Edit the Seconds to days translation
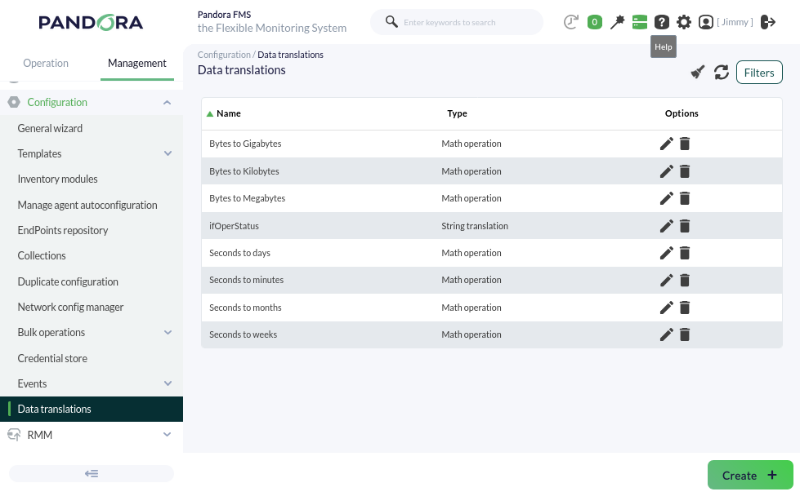Viewport: 800px width, 496px height. click(666, 253)
